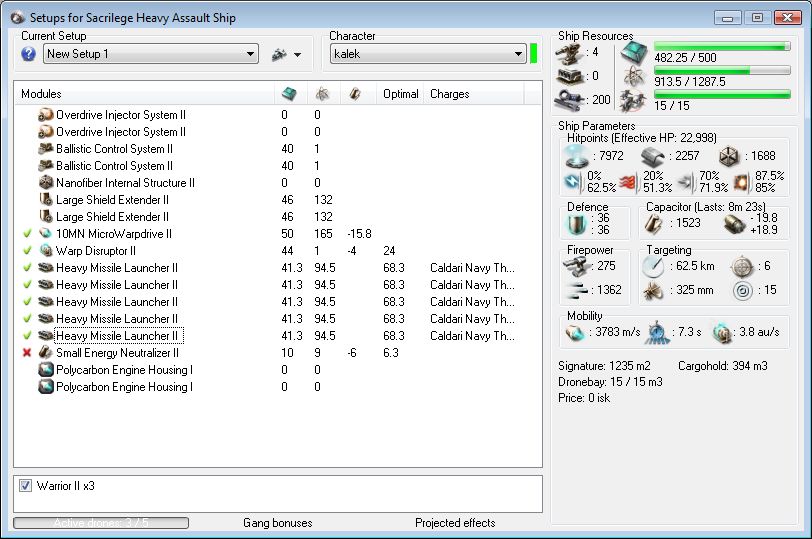Click the capacitor column header icon
Image resolution: width=812 pixels, height=539 pixels.
[x=354, y=94]
